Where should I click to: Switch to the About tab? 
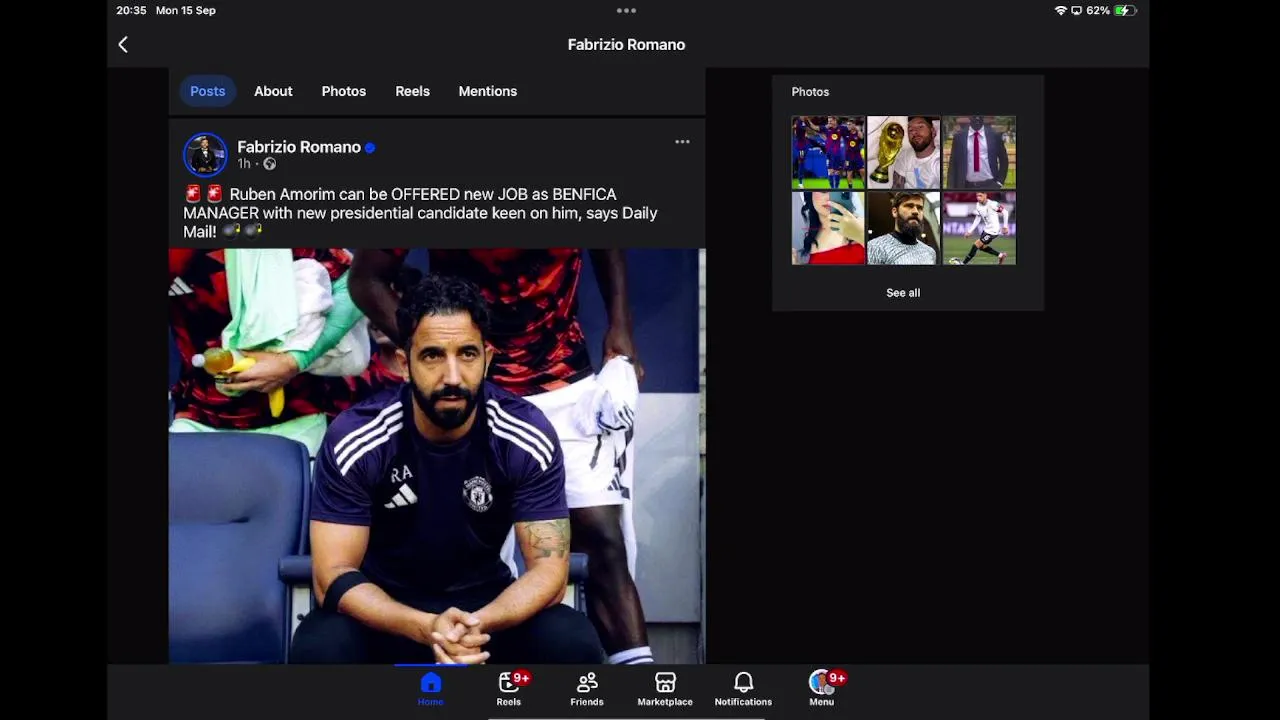coord(273,91)
